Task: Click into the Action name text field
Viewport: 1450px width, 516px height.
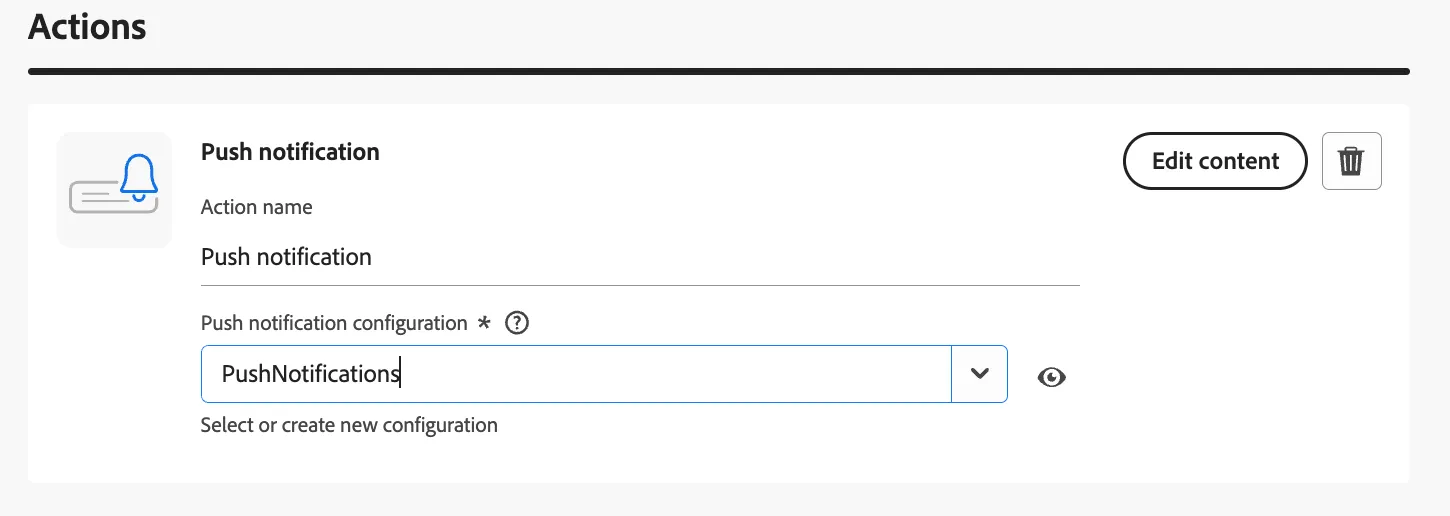Action: coord(640,257)
